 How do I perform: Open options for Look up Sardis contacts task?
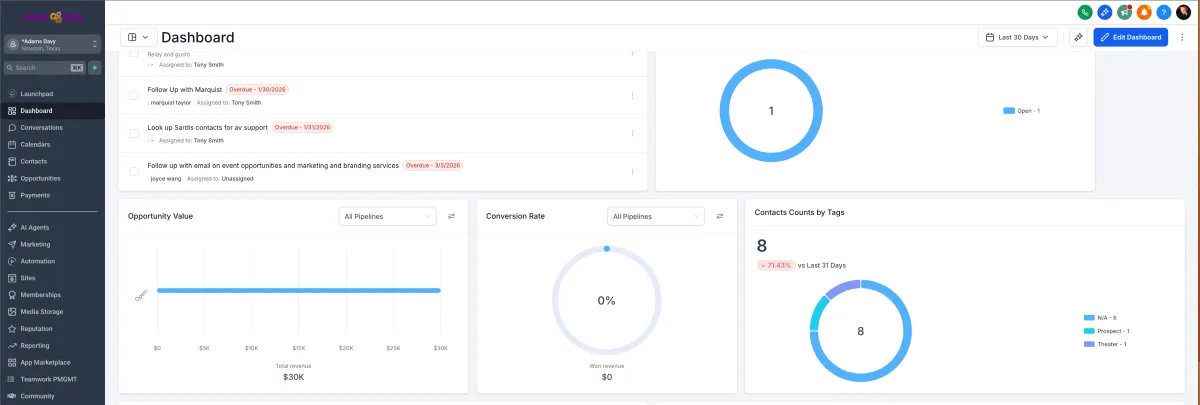[x=633, y=134]
